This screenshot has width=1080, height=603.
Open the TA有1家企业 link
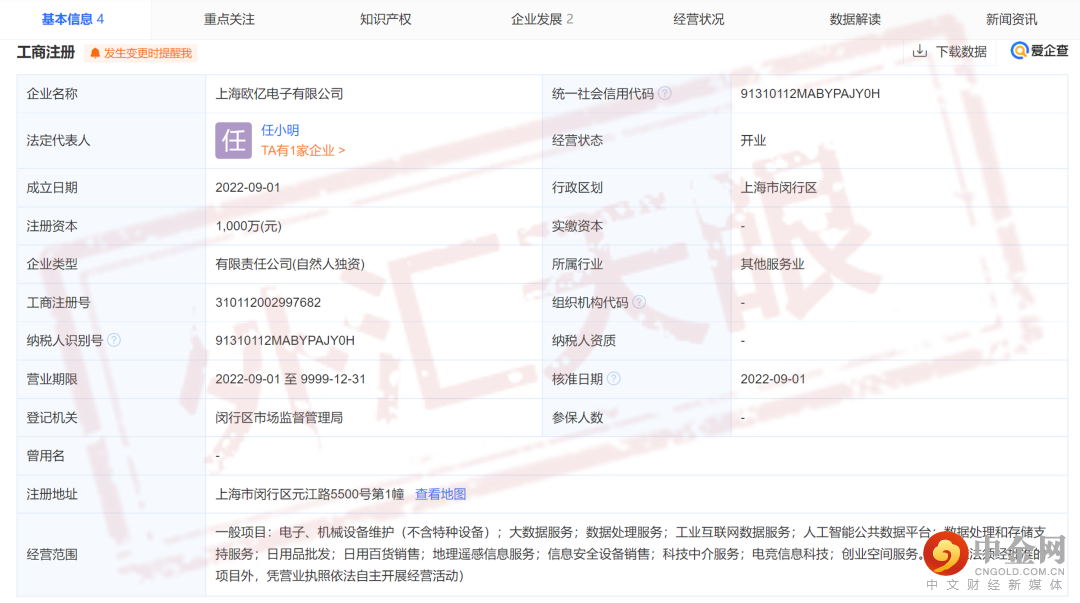click(x=303, y=150)
